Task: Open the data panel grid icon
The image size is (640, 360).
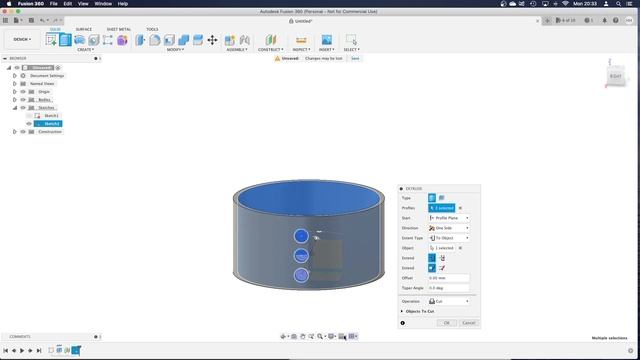Action: point(5,20)
